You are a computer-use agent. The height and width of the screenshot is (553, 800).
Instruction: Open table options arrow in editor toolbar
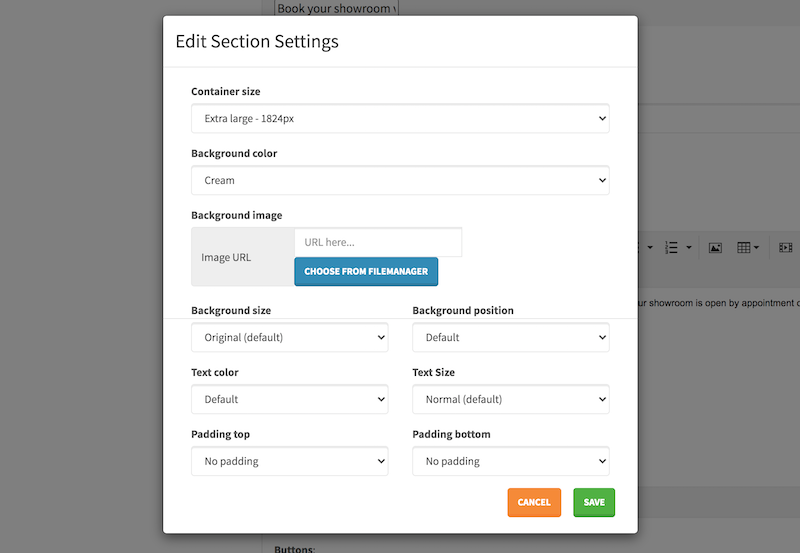(x=757, y=248)
